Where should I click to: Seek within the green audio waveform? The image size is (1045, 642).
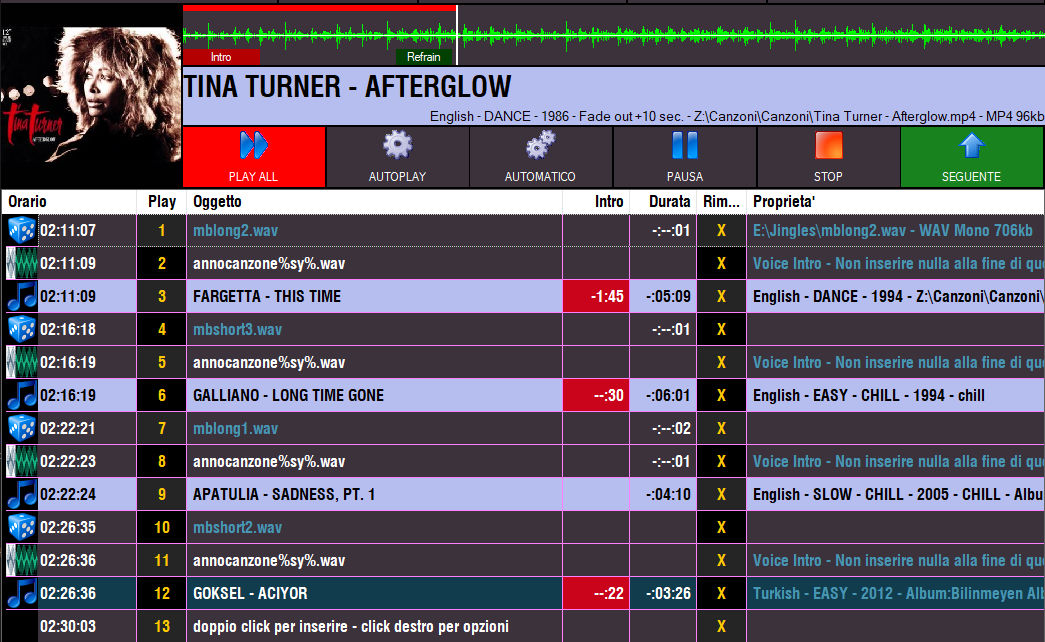click(614, 33)
